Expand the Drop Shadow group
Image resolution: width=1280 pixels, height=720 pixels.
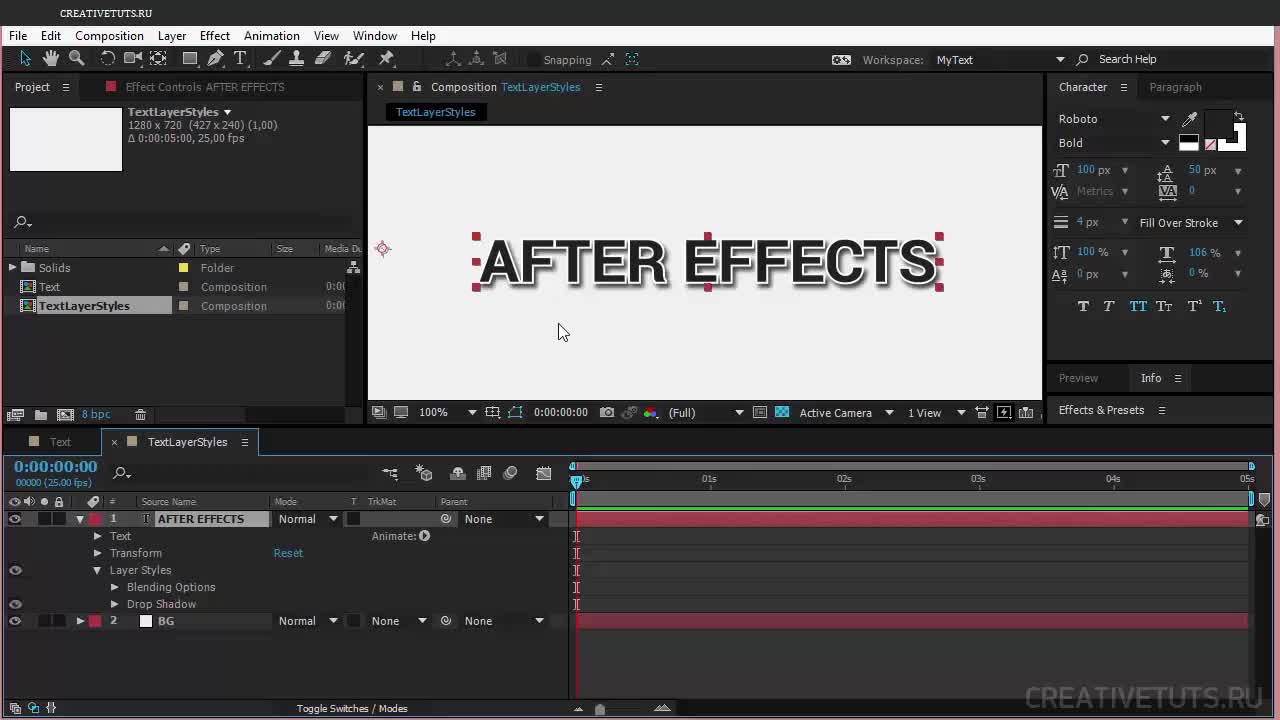(x=115, y=604)
